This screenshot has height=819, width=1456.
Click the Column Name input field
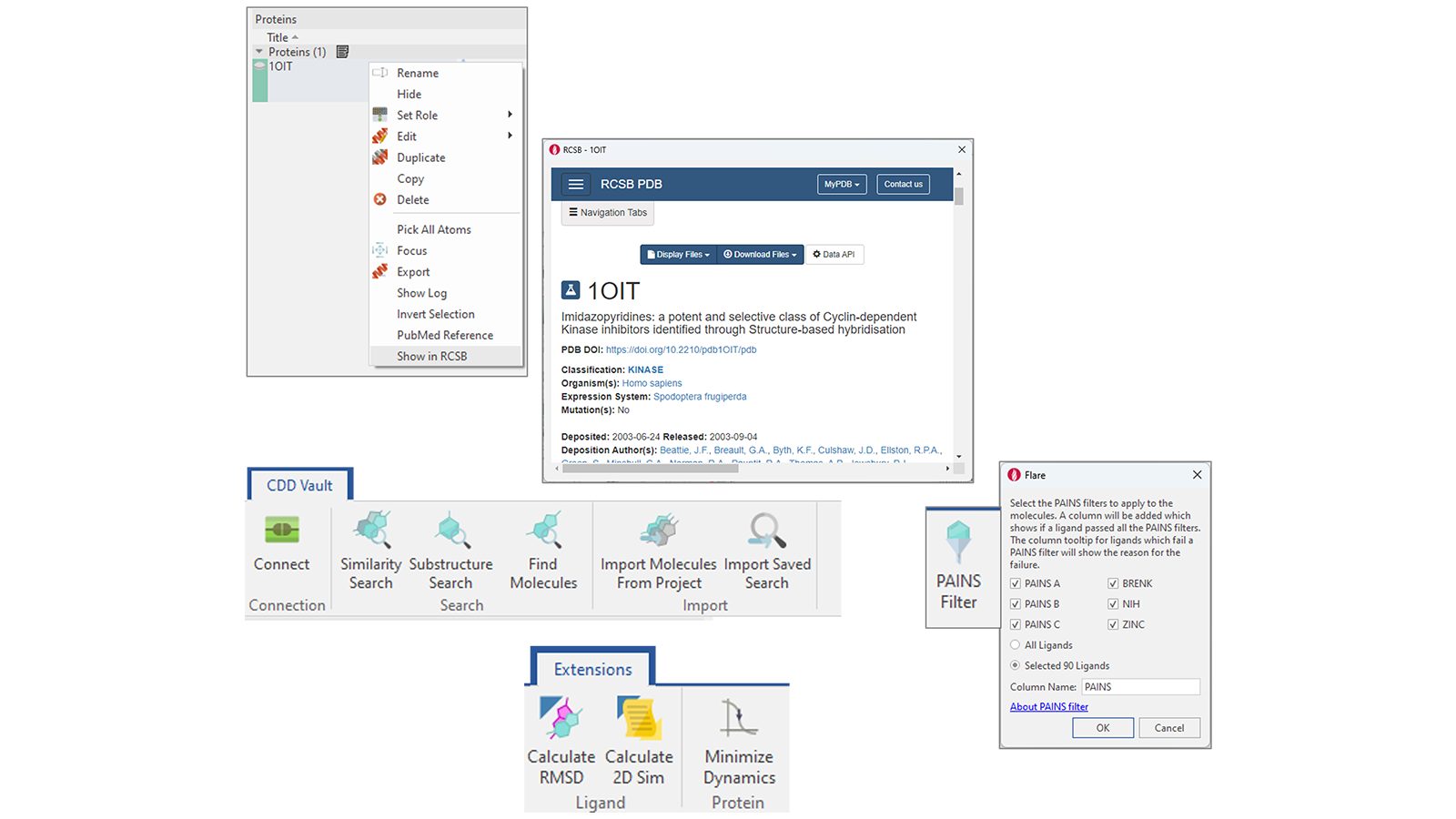click(1140, 687)
